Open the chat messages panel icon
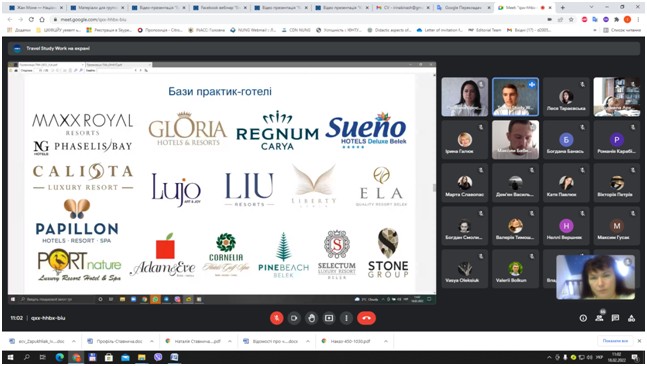647x366 pixels. pyautogui.click(x=615, y=318)
